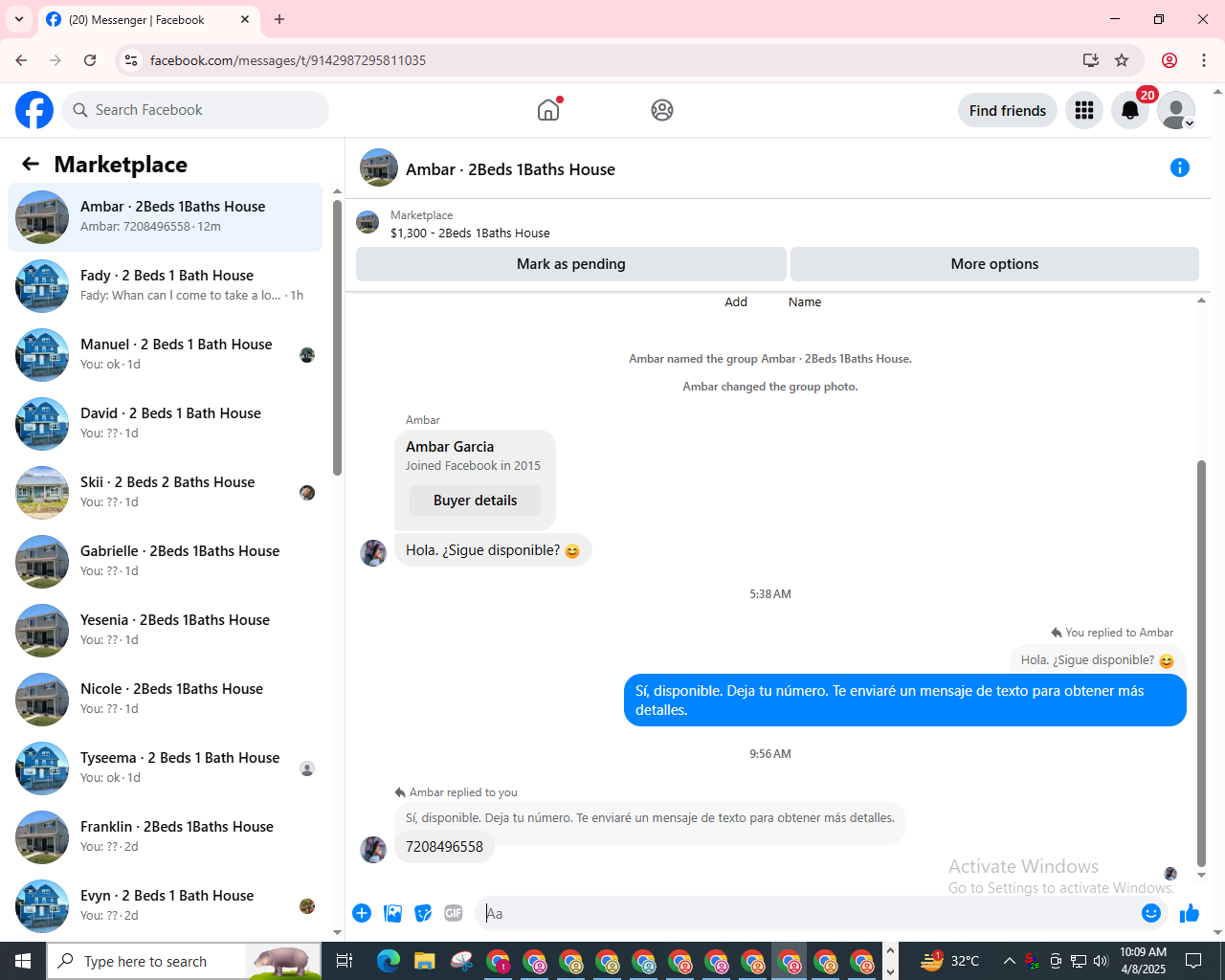
Task: Open Nicole 2Beds 1Baths House conversation
Action: click(x=166, y=700)
